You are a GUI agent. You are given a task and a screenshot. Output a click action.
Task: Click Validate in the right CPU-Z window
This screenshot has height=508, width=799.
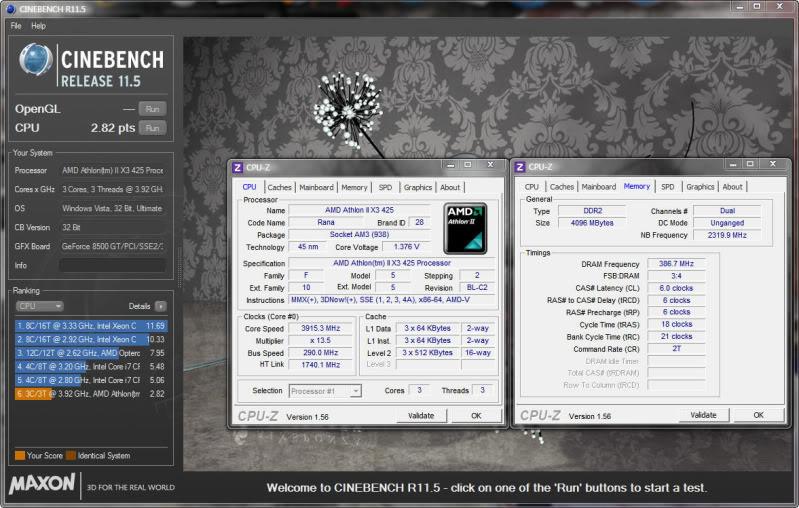point(704,415)
